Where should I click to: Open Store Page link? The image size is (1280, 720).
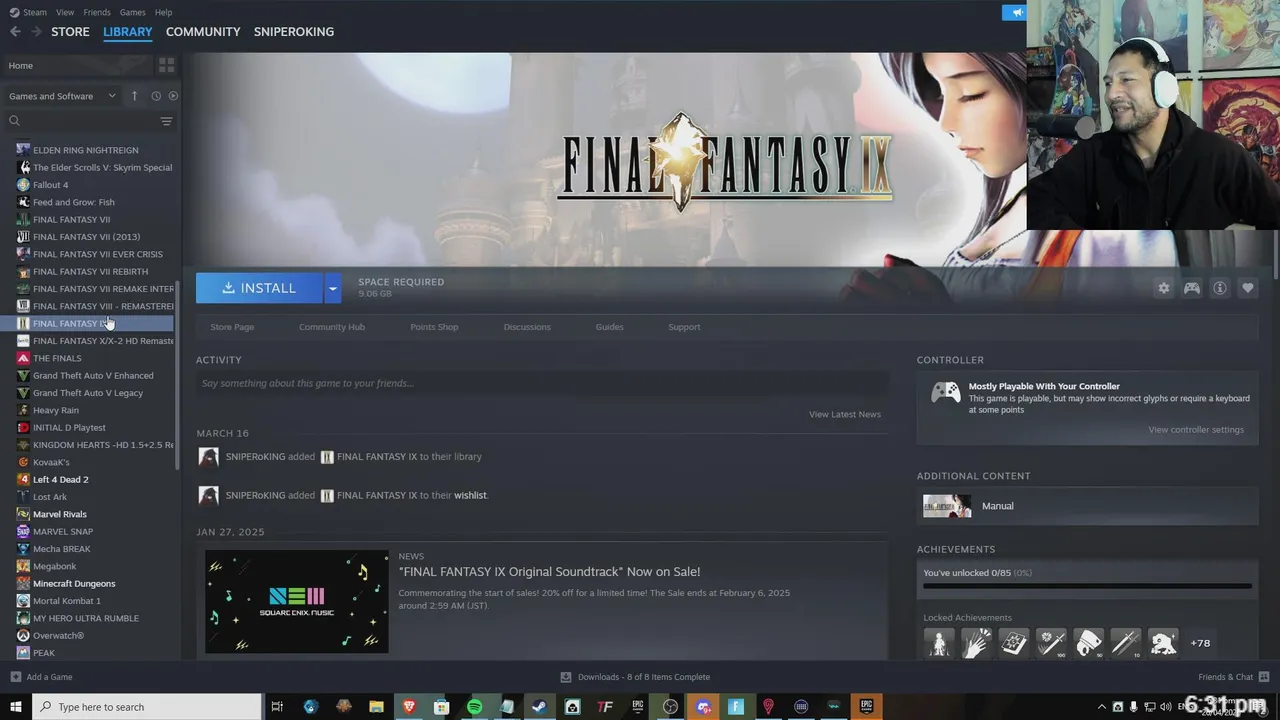coord(232,327)
